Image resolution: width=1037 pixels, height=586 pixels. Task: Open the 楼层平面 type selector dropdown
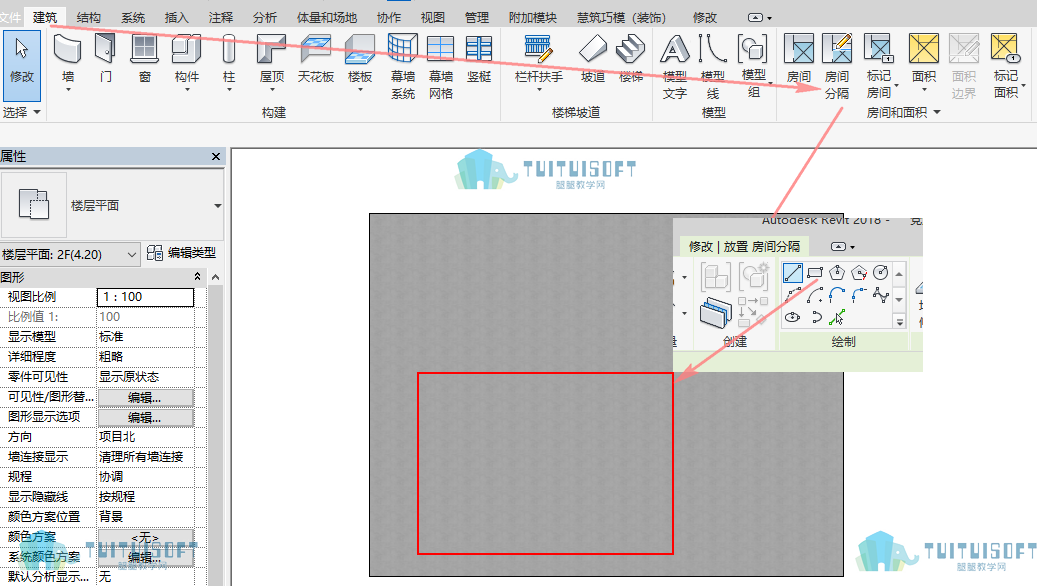coord(218,206)
